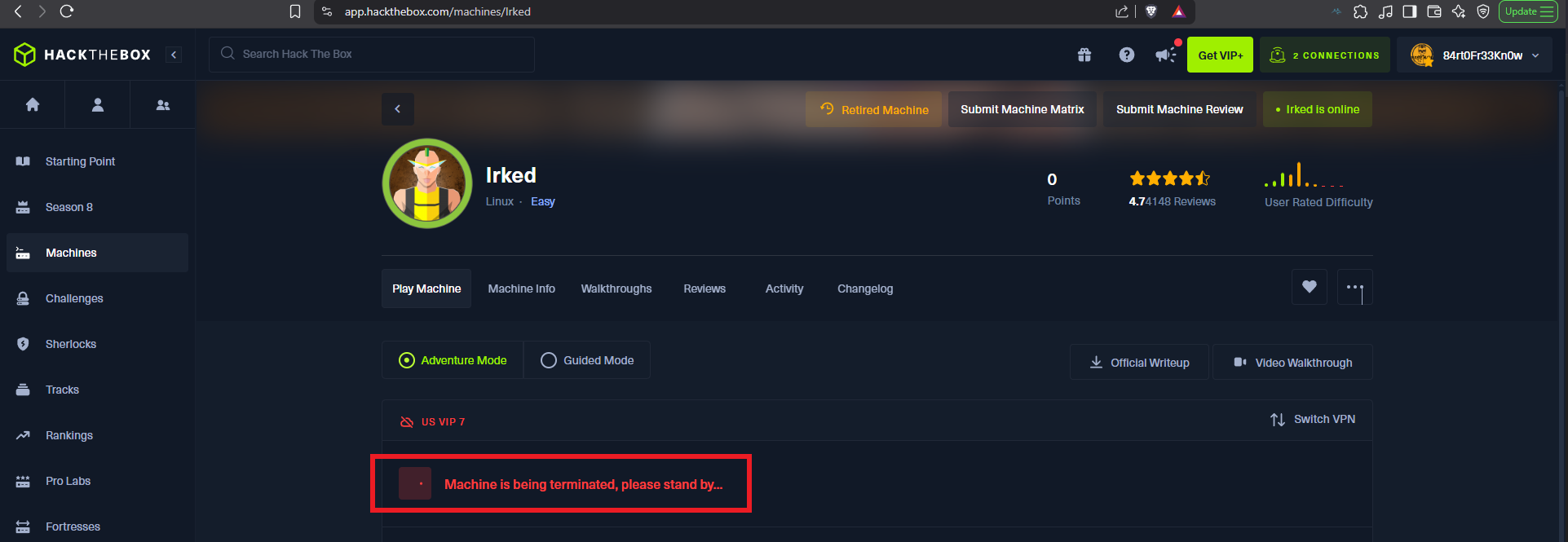Image resolution: width=1568 pixels, height=542 pixels.
Task: Download the Official Writeup
Action: [1140, 362]
